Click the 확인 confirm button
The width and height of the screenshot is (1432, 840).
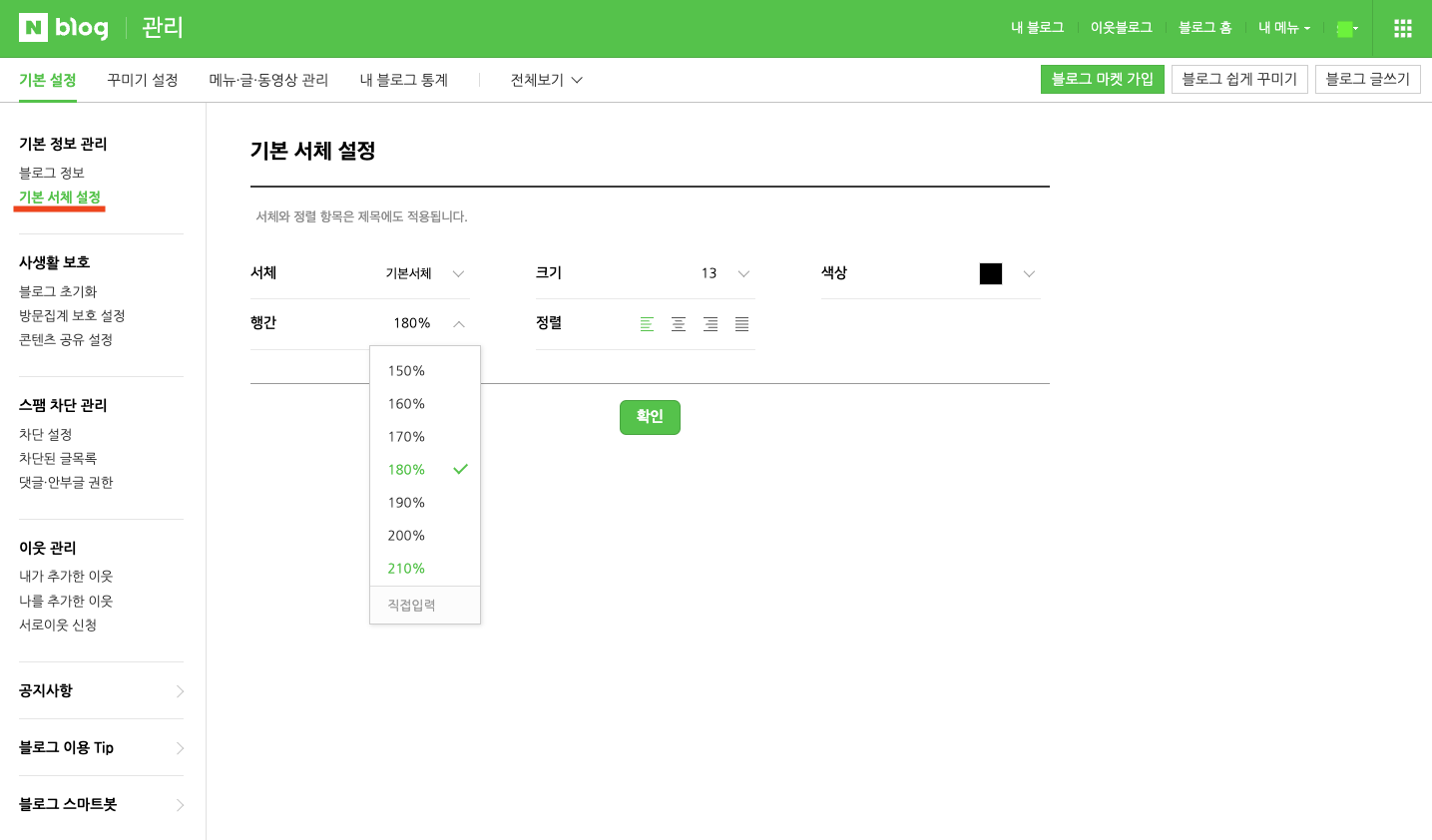point(650,417)
